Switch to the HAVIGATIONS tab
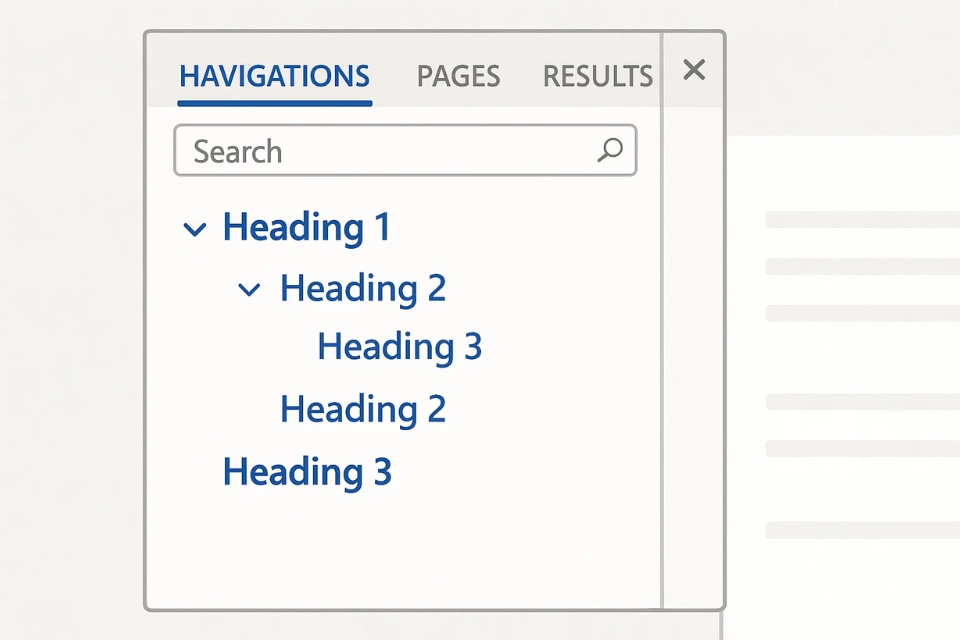The image size is (960, 640). (x=274, y=76)
